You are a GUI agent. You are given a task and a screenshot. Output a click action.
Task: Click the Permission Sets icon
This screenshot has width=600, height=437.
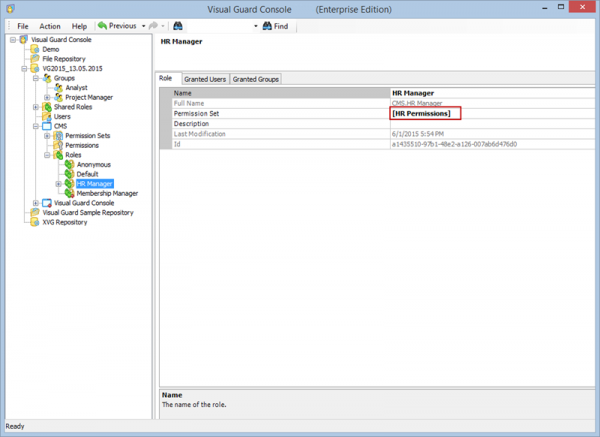tap(58, 135)
